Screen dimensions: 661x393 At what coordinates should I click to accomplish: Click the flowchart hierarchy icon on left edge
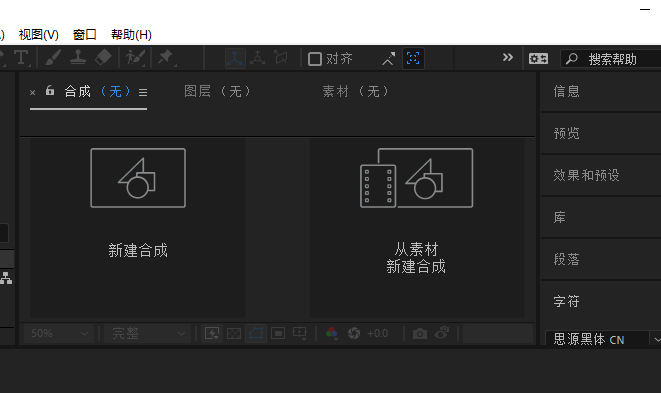pos(6,278)
